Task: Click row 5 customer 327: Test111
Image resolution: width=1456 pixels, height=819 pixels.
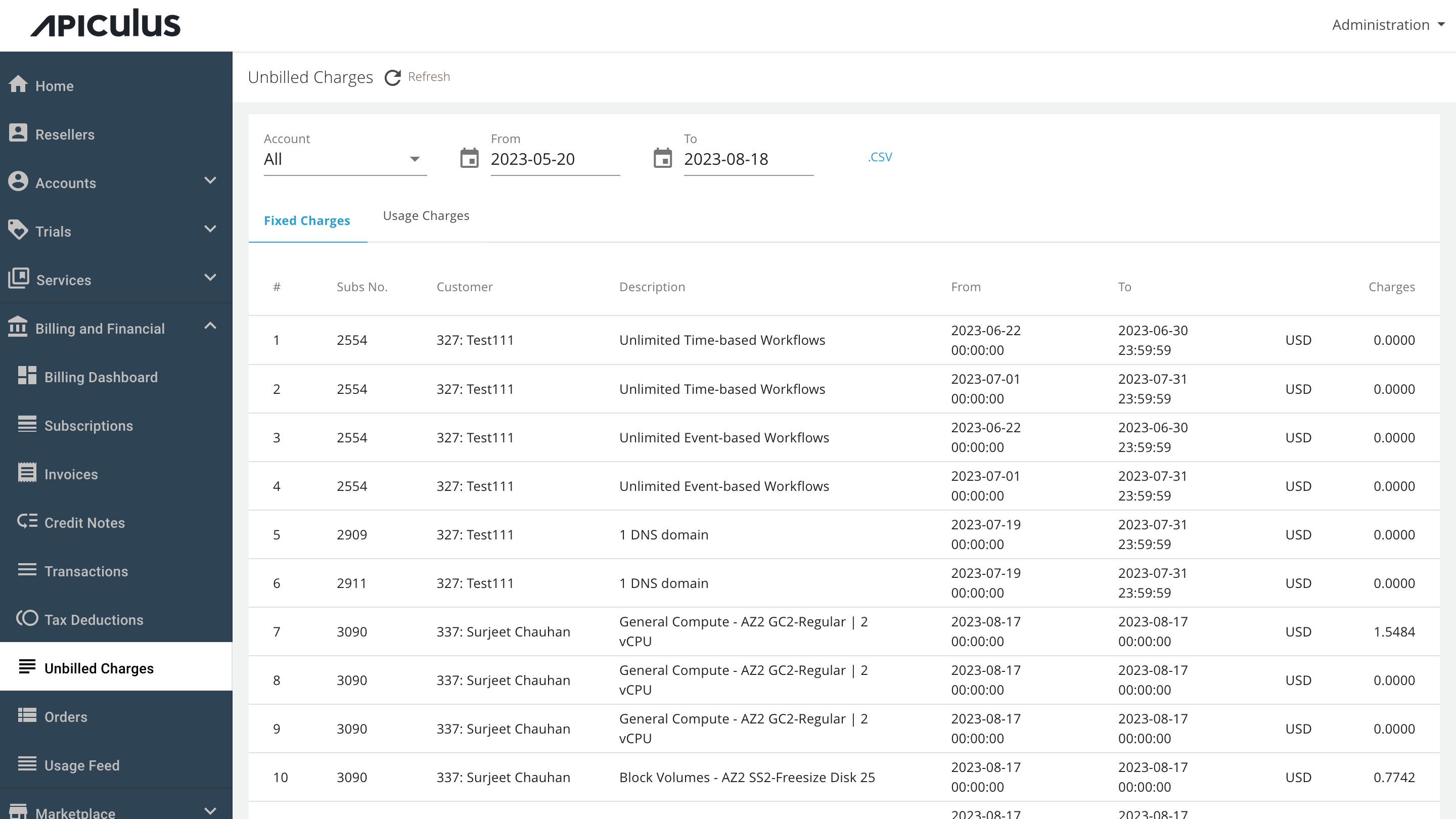Action: click(x=475, y=535)
